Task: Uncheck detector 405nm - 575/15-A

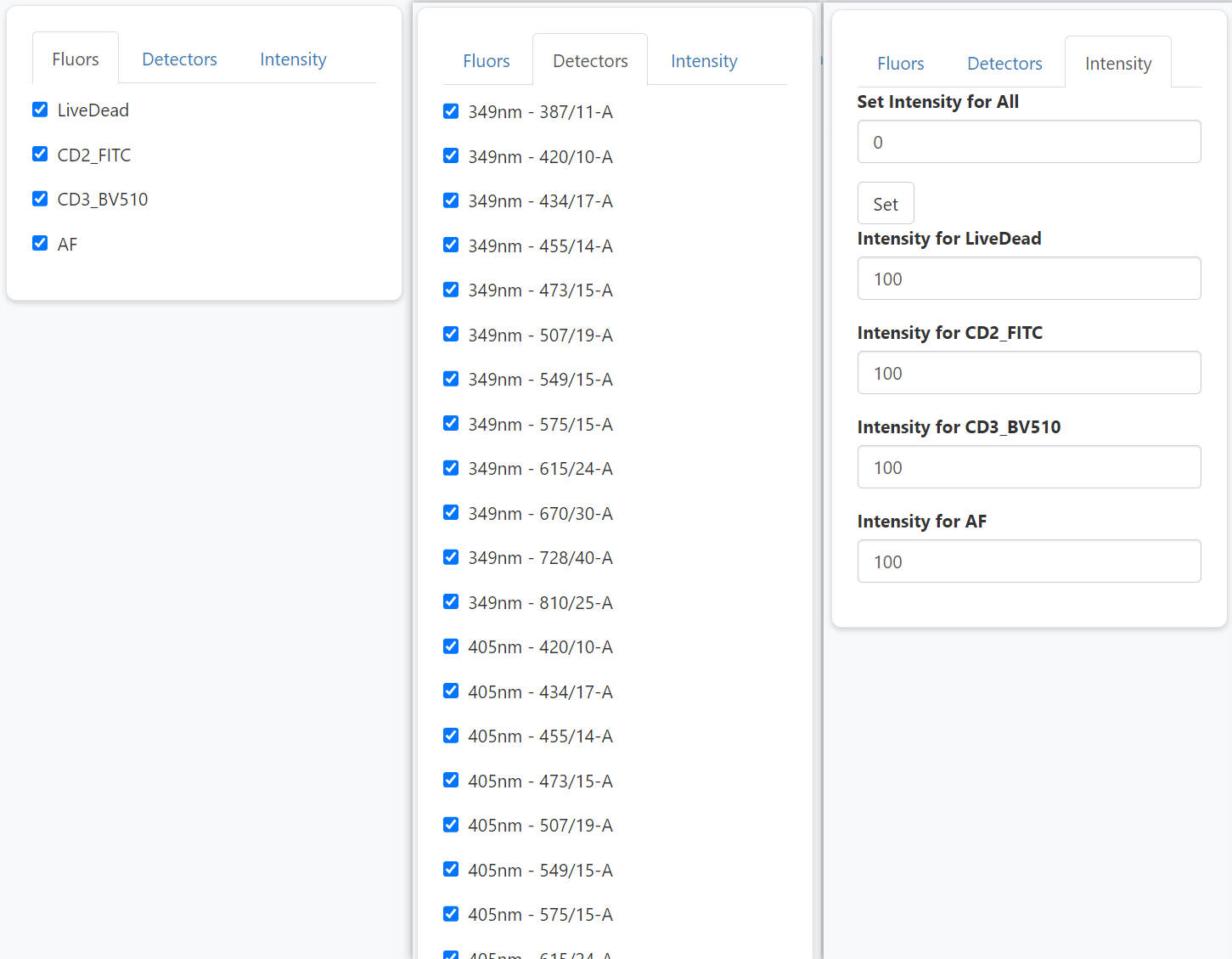Action: (x=451, y=914)
